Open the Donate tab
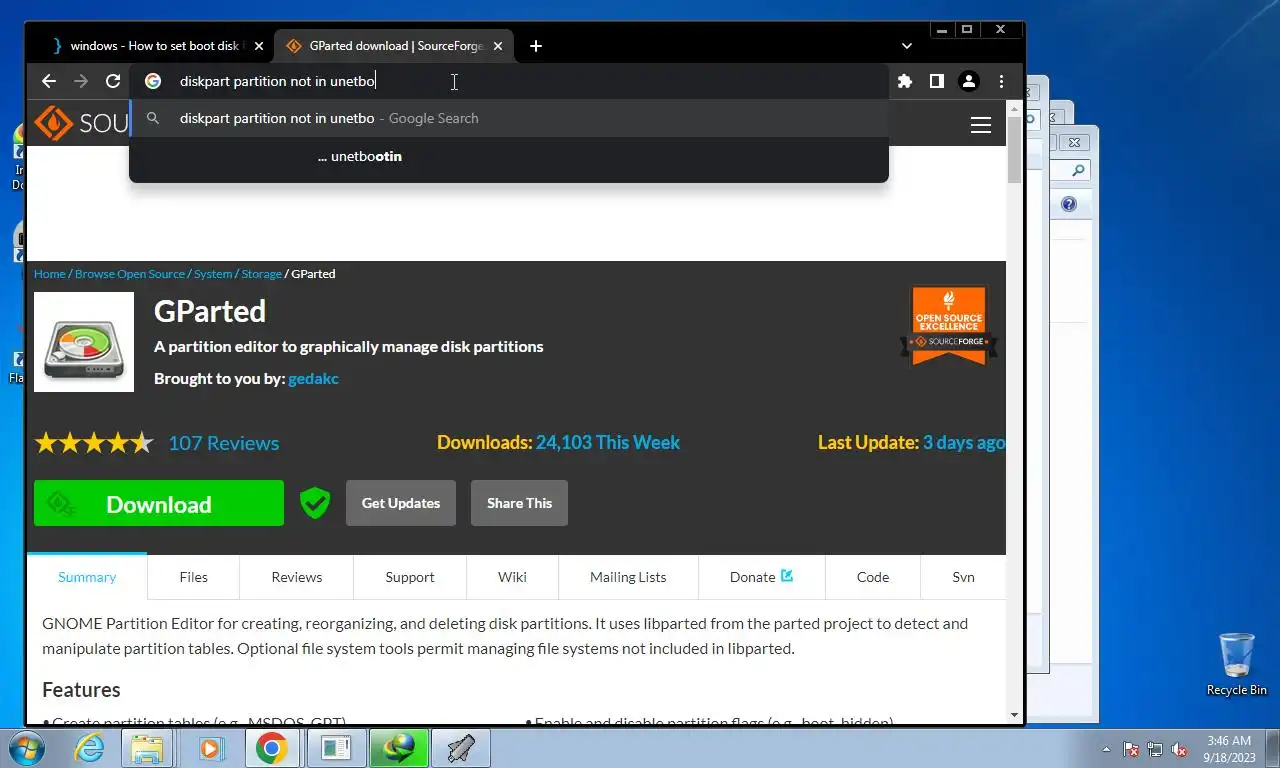The width and height of the screenshot is (1280, 768). click(x=761, y=577)
